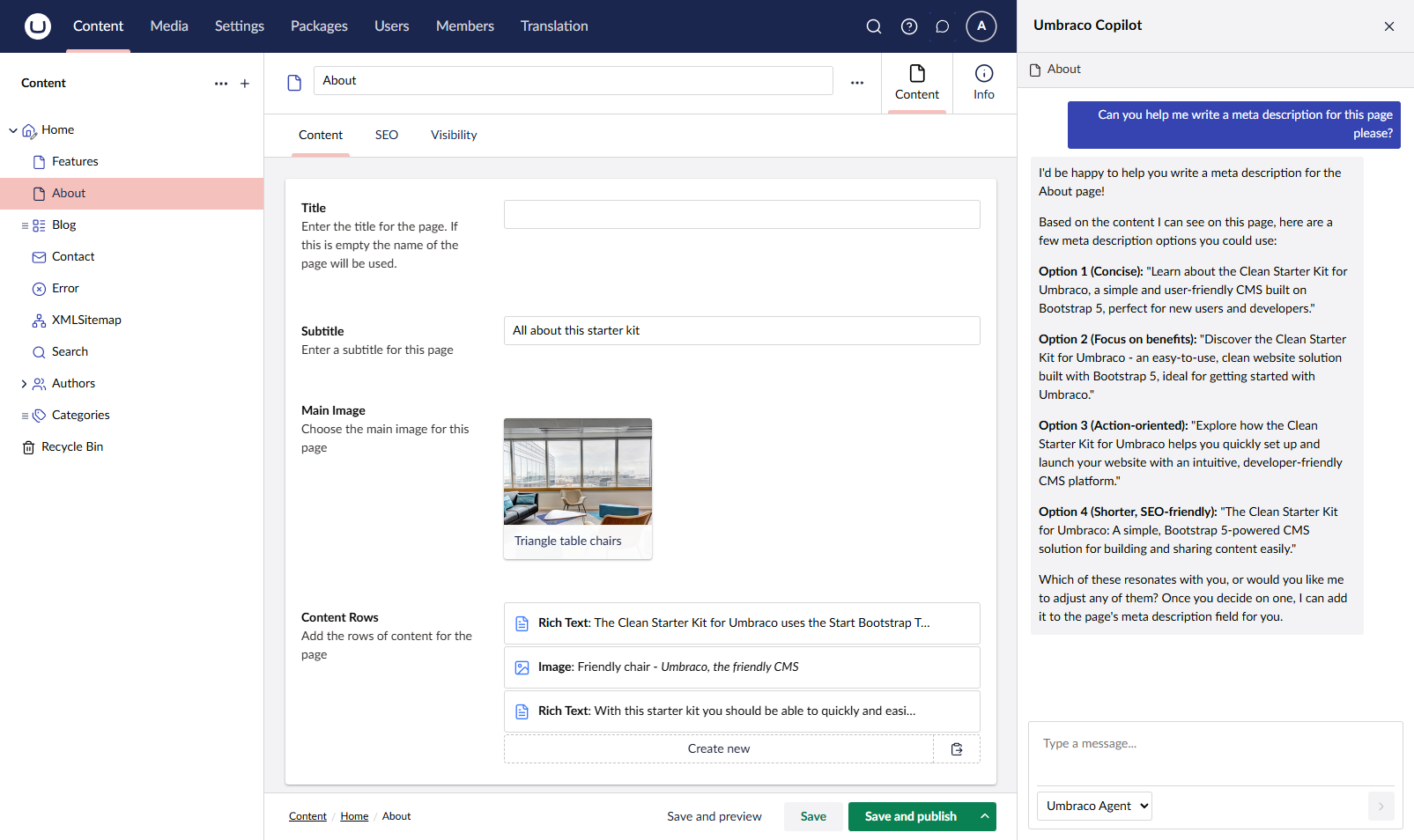The width and height of the screenshot is (1414, 840).
Task: Open the Media section
Action: point(169,26)
